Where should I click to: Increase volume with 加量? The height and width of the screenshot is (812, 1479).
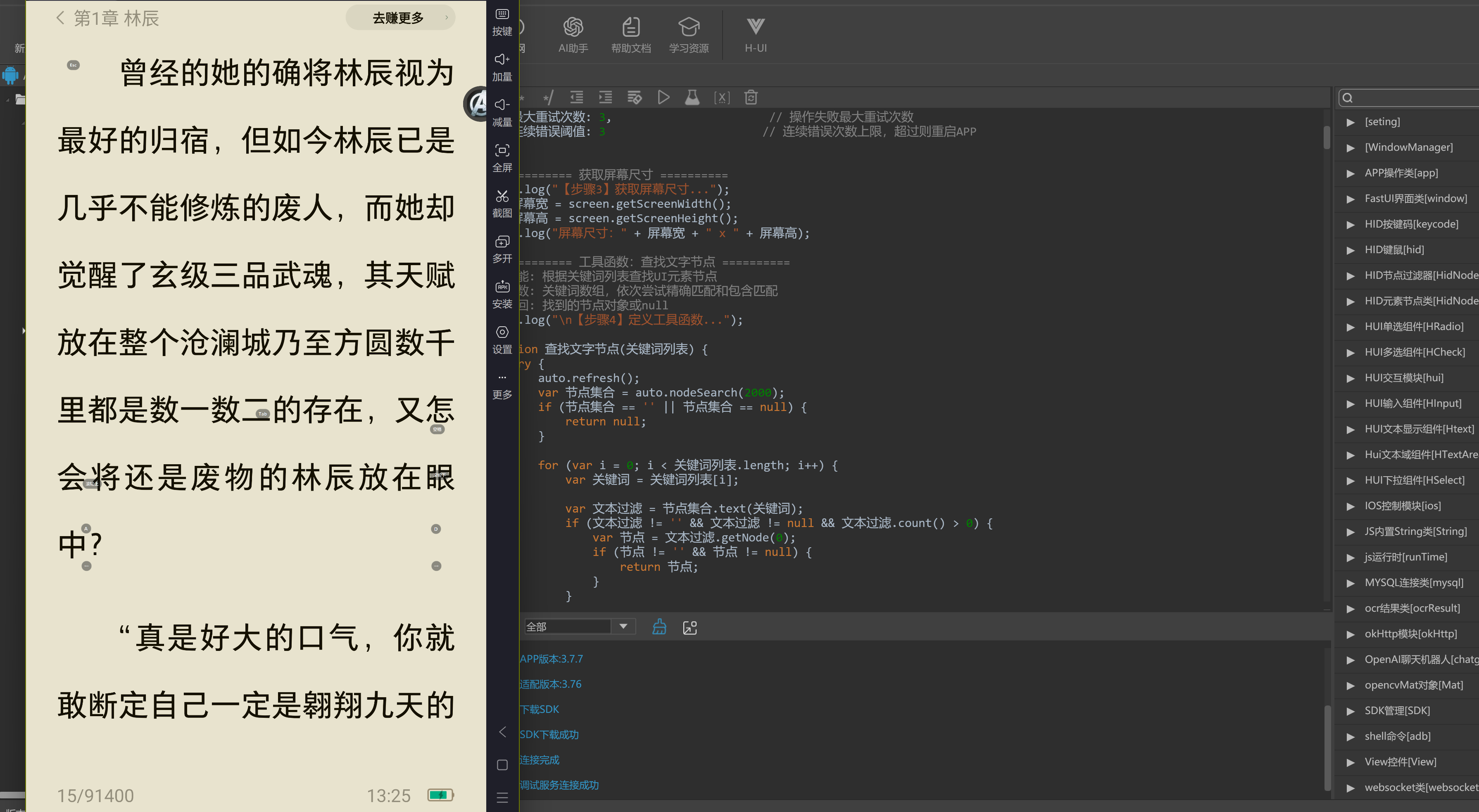click(502, 68)
